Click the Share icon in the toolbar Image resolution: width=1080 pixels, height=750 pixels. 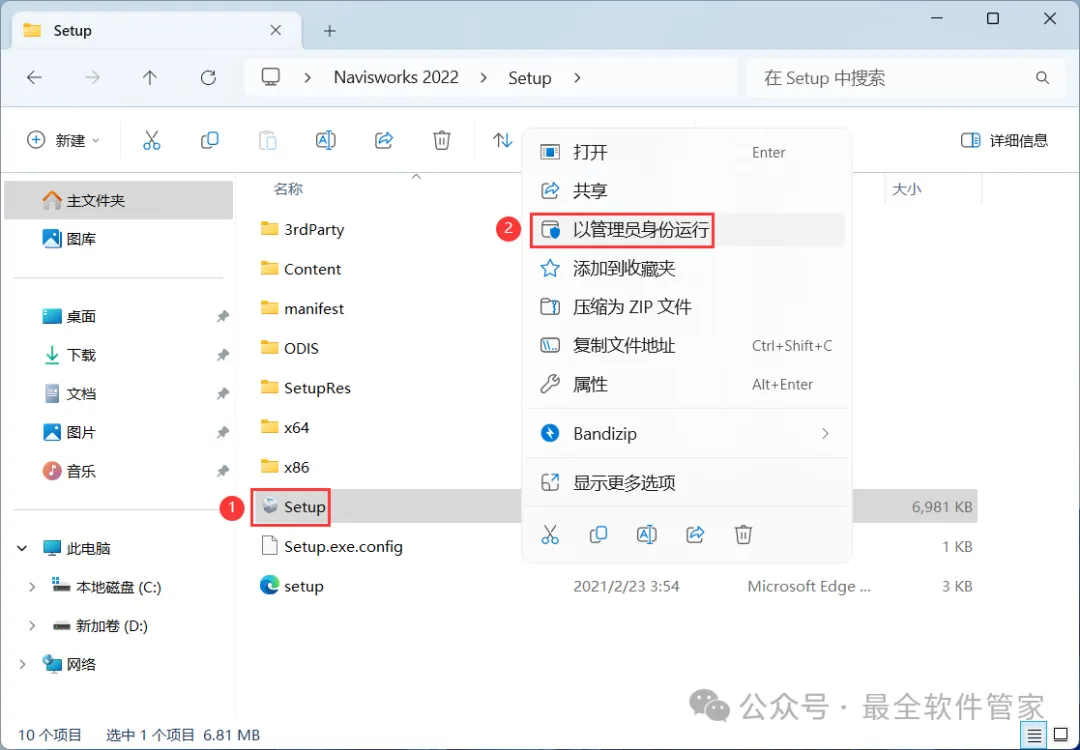coord(384,140)
